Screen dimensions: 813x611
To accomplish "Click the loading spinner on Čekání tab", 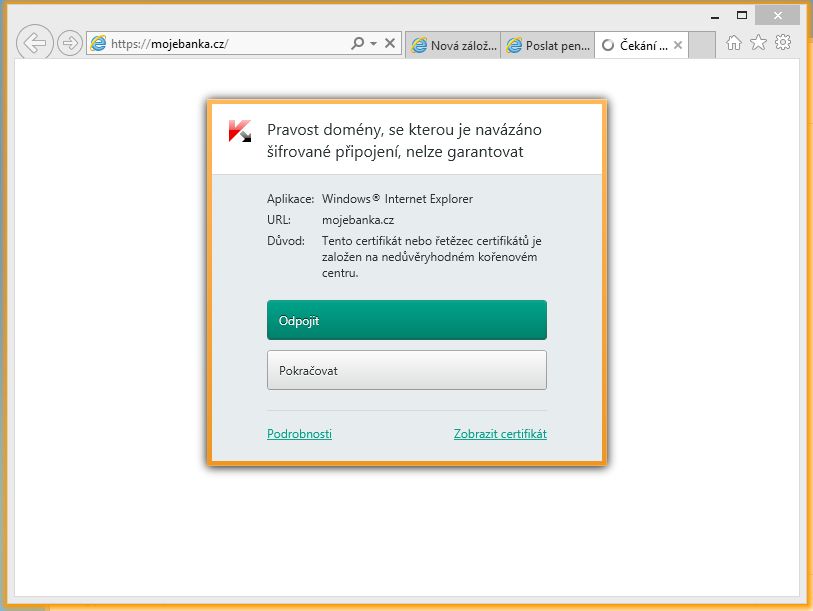I will pos(608,46).
